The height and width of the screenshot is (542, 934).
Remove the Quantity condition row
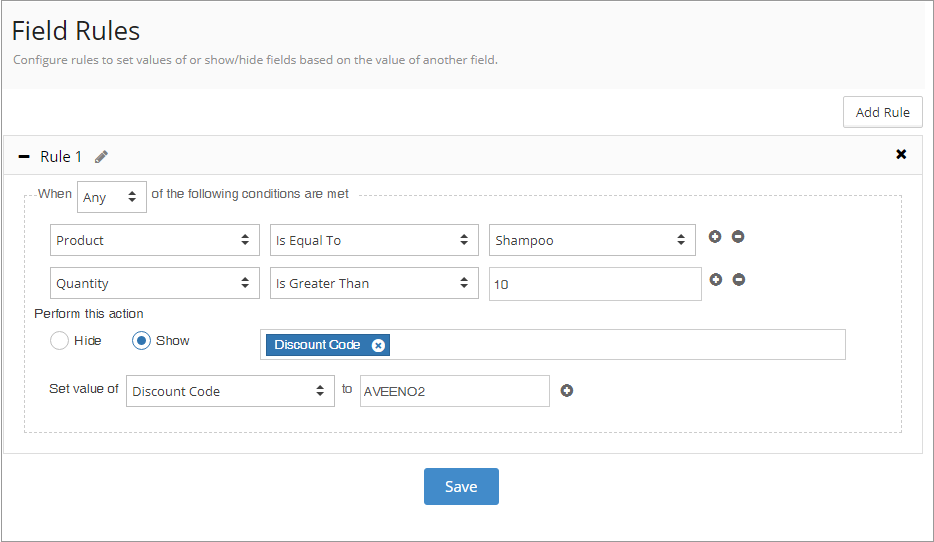(x=738, y=280)
